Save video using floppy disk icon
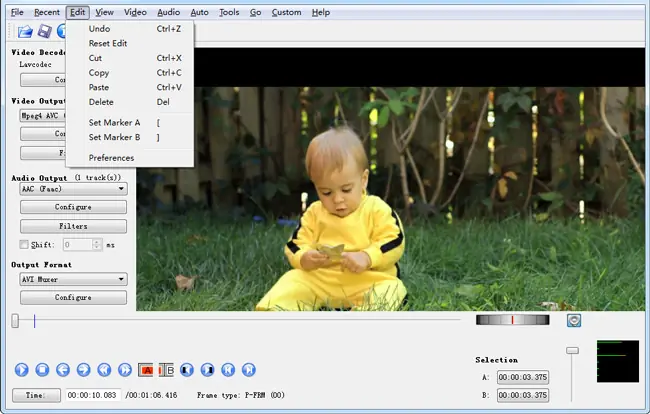Viewport: 650px width, 414px height. pos(44,31)
